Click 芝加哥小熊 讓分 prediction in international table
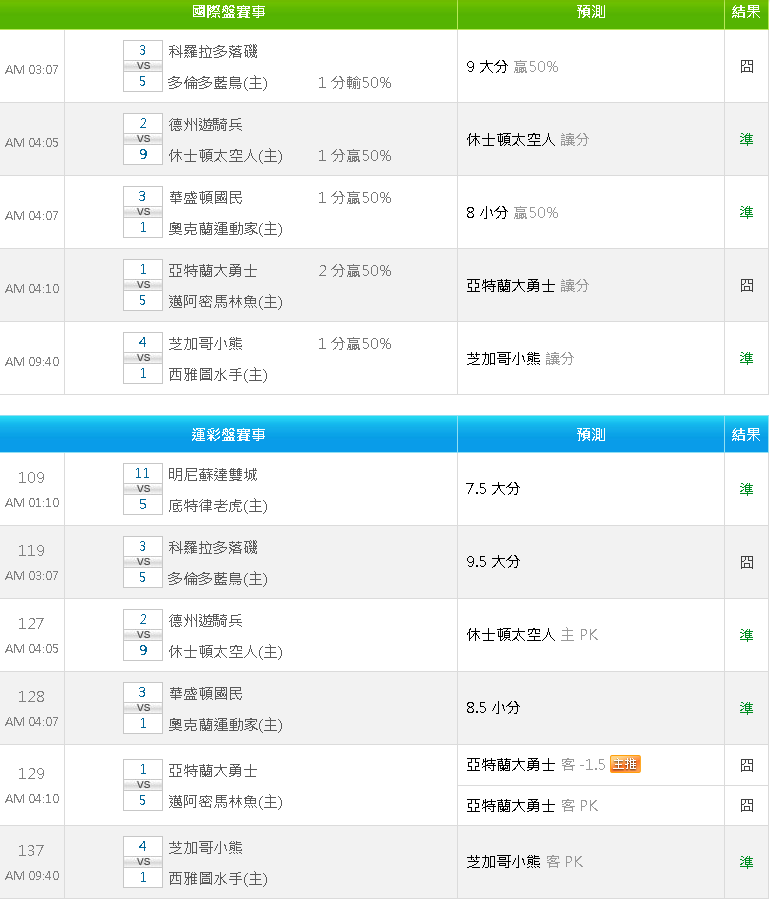Image resolution: width=770 pixels, height=900 pixels. point(520,358)
